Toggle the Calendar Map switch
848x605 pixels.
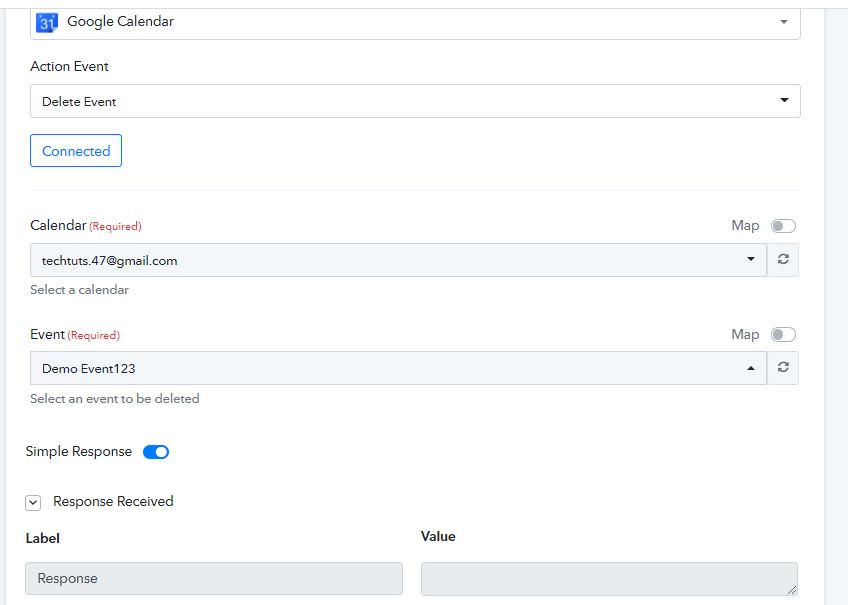pos(783,226)
